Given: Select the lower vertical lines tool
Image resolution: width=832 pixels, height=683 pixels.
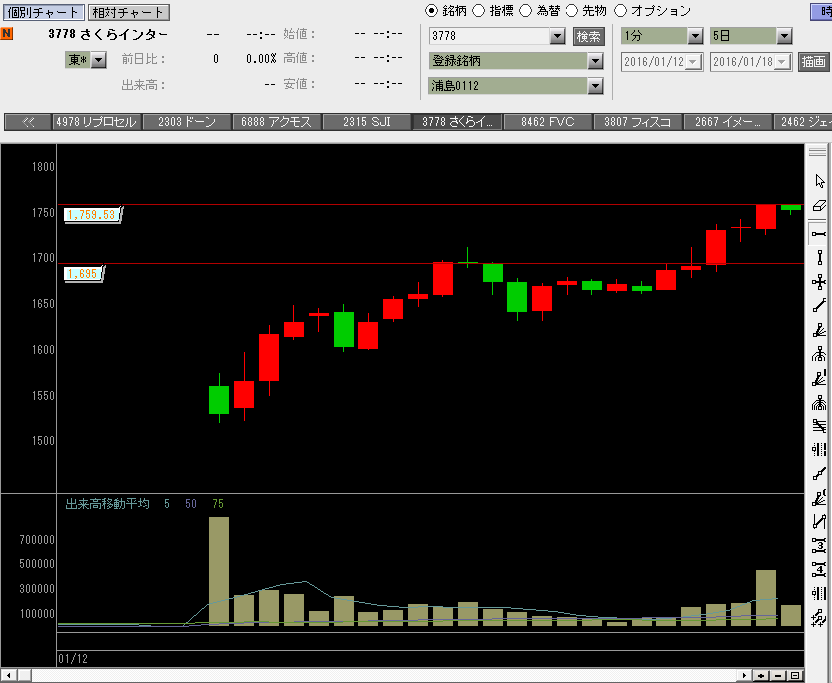Looking at the screenshot, I should tap(819, 594).
